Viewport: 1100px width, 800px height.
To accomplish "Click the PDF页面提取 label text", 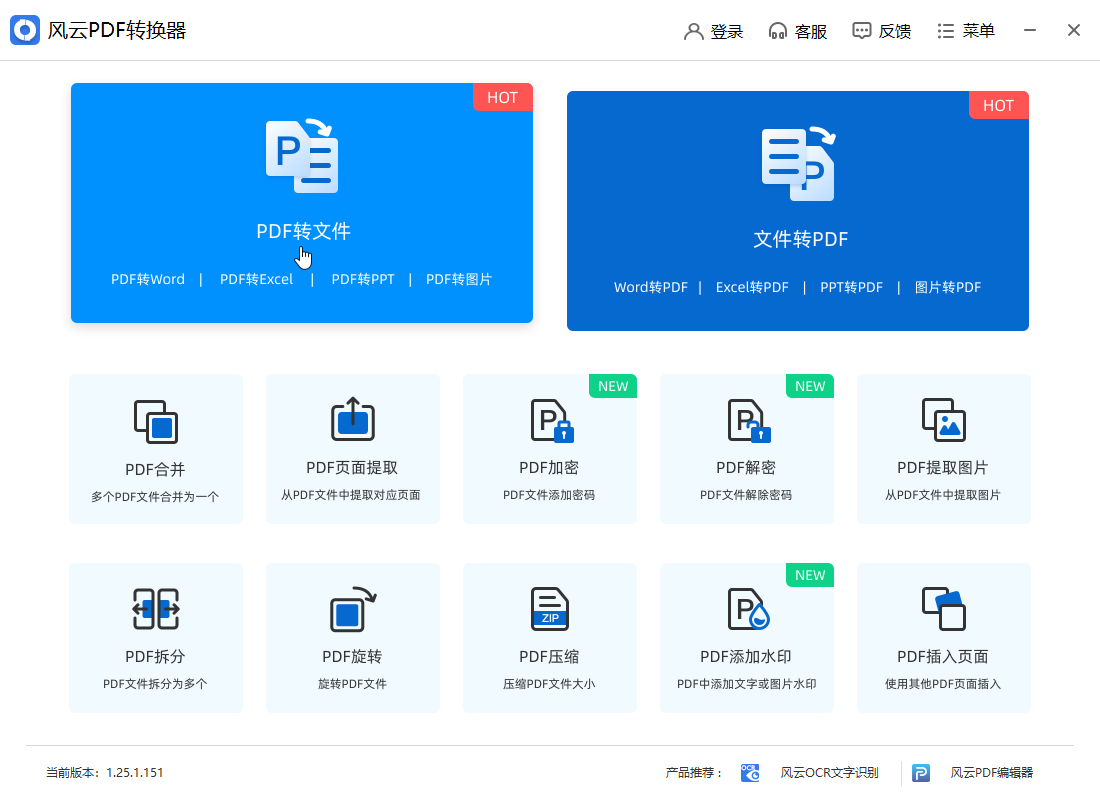I will tap(352, 467).
